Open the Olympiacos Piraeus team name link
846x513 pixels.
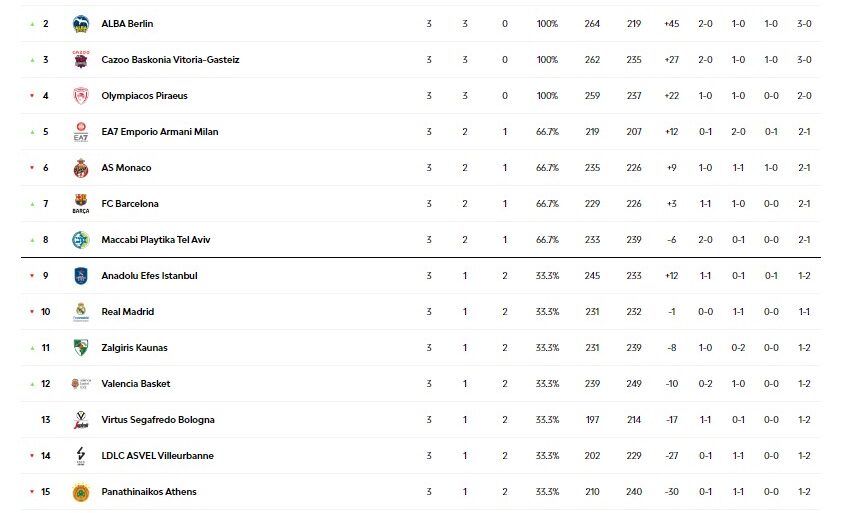[x=144, y=96]
